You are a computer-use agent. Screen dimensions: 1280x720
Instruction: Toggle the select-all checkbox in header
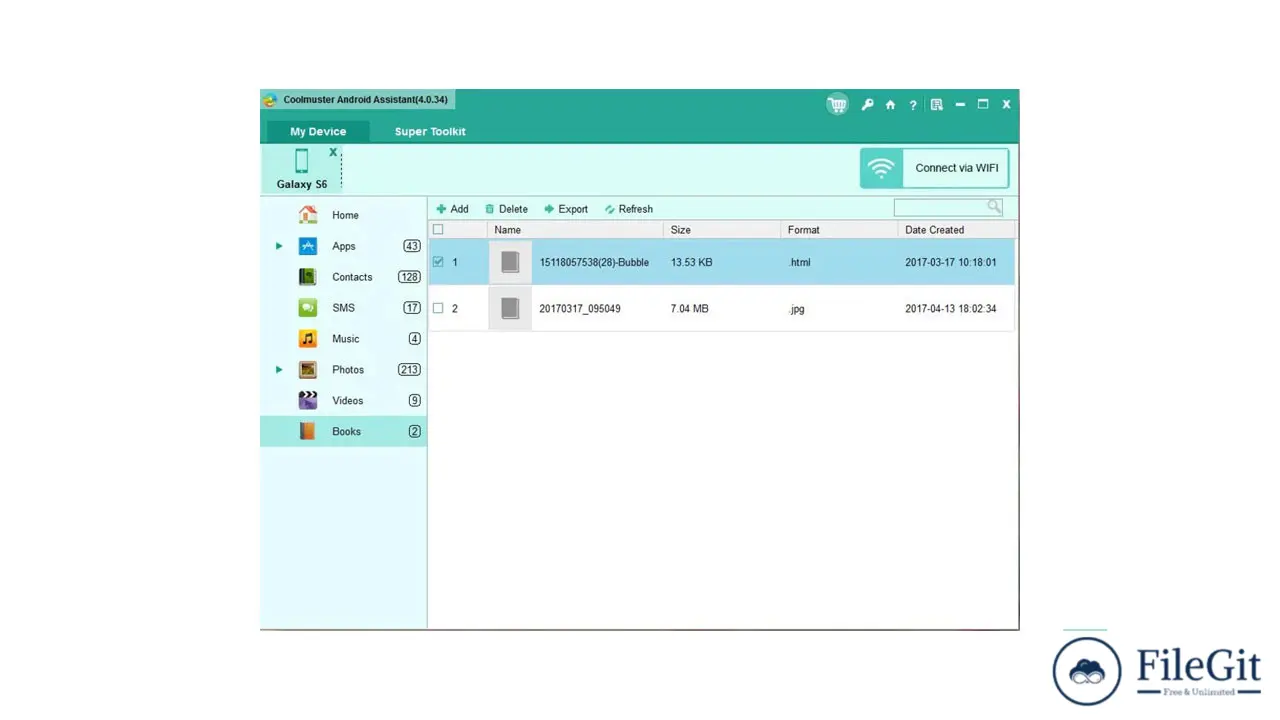[438, 230]
